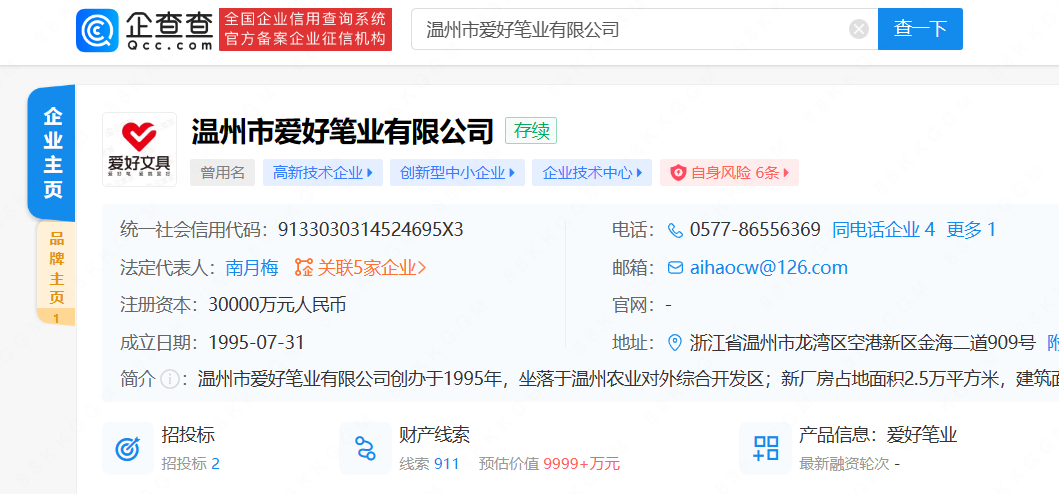The width and height of the screenshot is (1059, 494).
Task: Click the location pin icon next to address
Action: coord(675,343)
